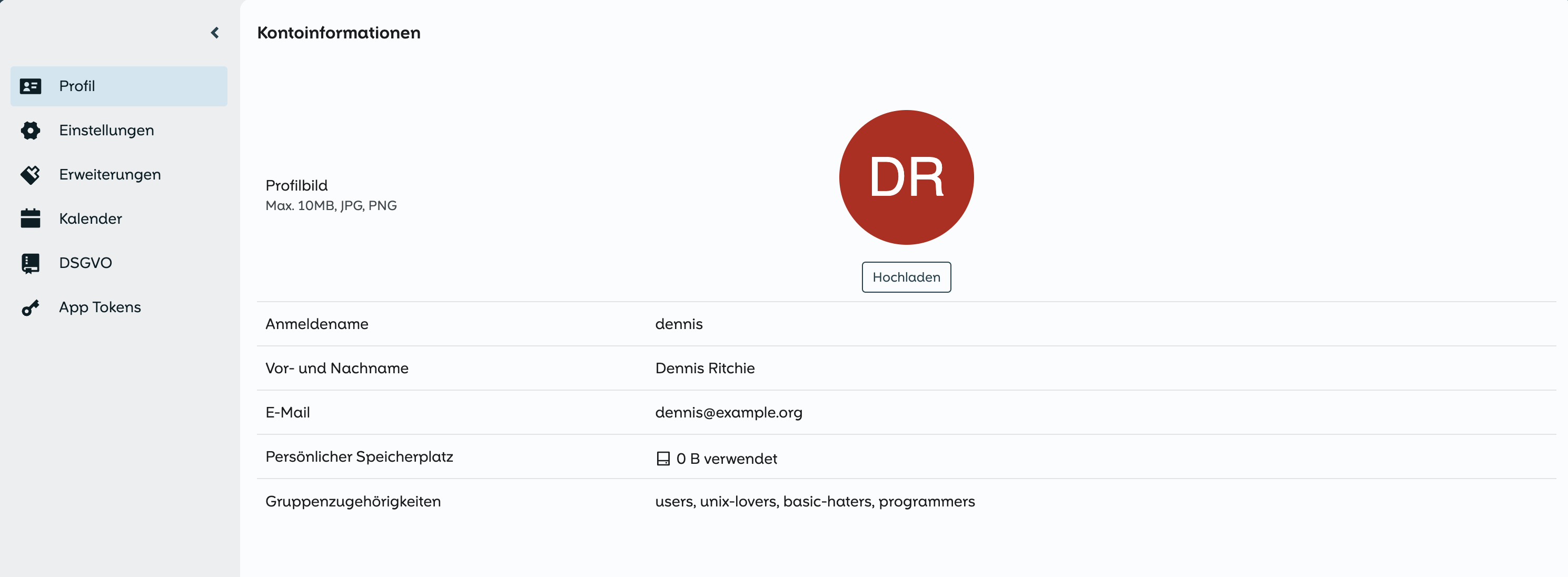Navigate to App Tokens
Image resolution: width=1568 pixels, height=577 pixels.
pyautogui.click(x=100, y=307)
